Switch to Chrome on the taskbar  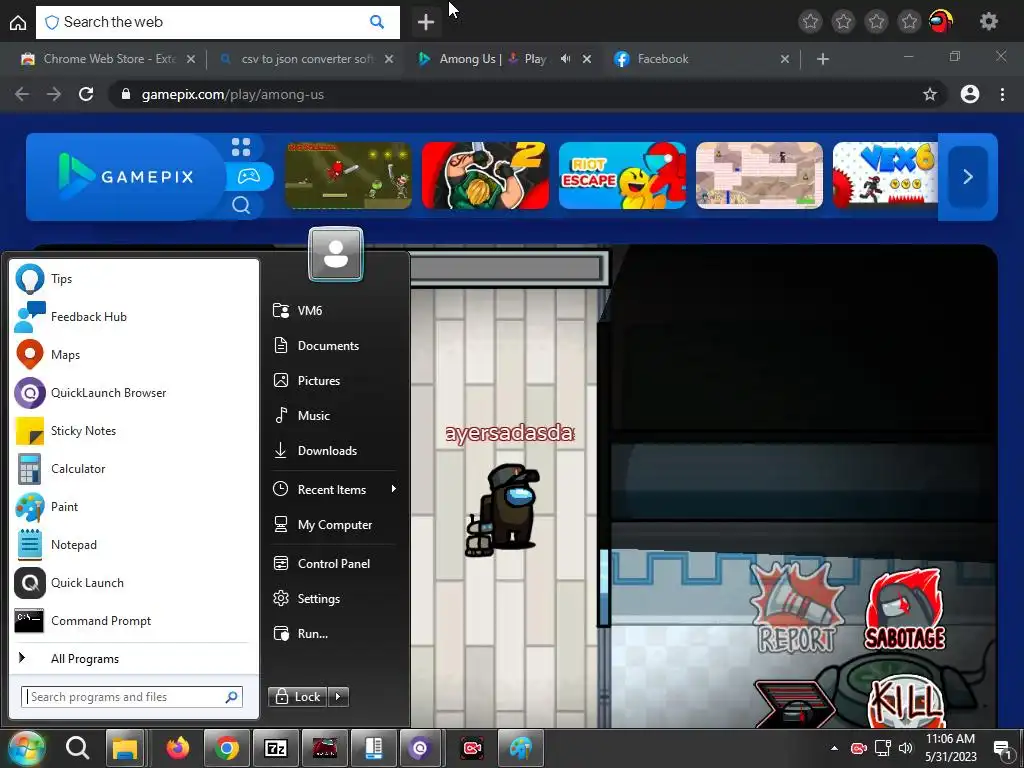pos(227,748)
